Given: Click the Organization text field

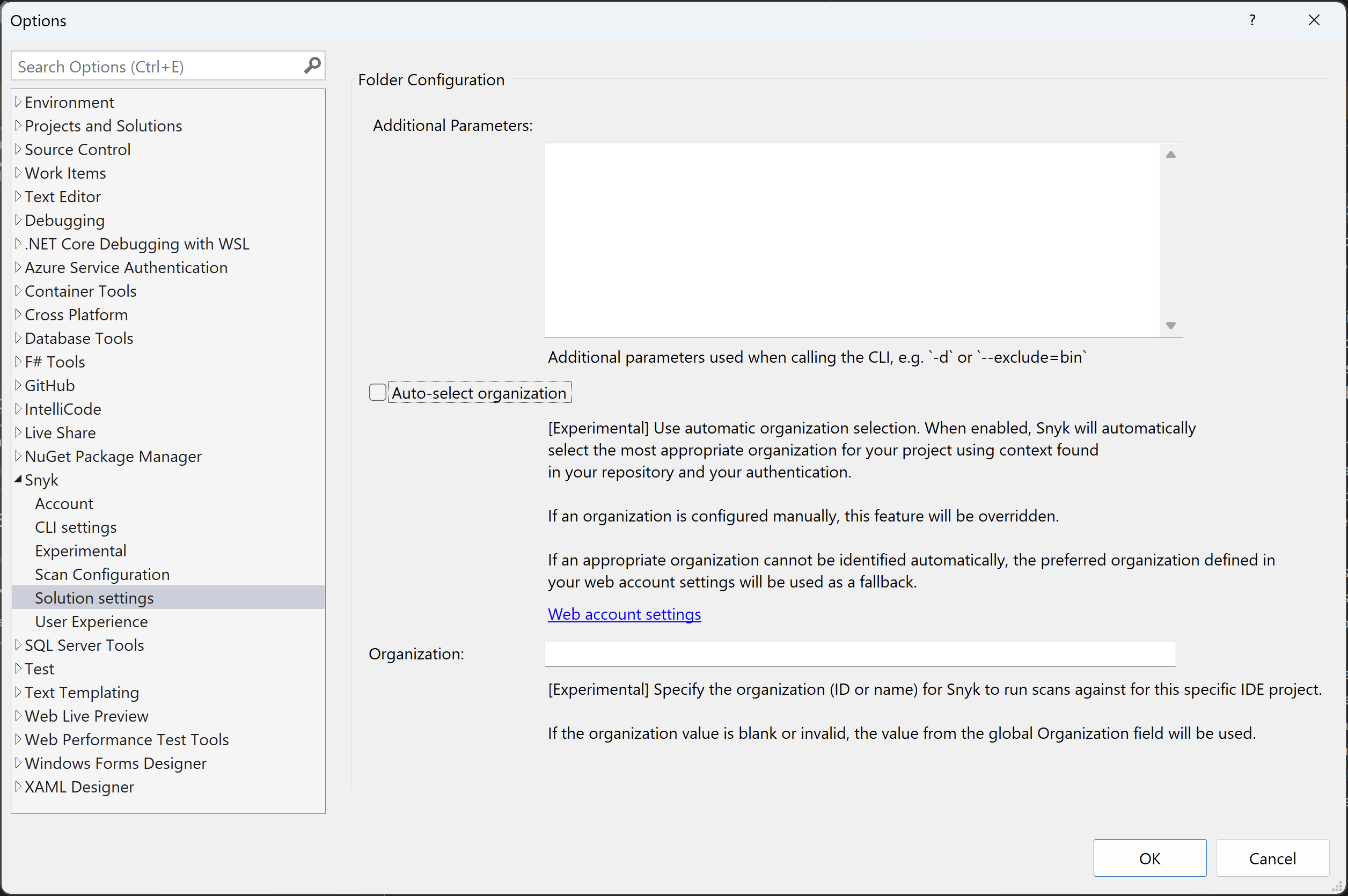Looking at the screenshot, I should click(860, 653).
